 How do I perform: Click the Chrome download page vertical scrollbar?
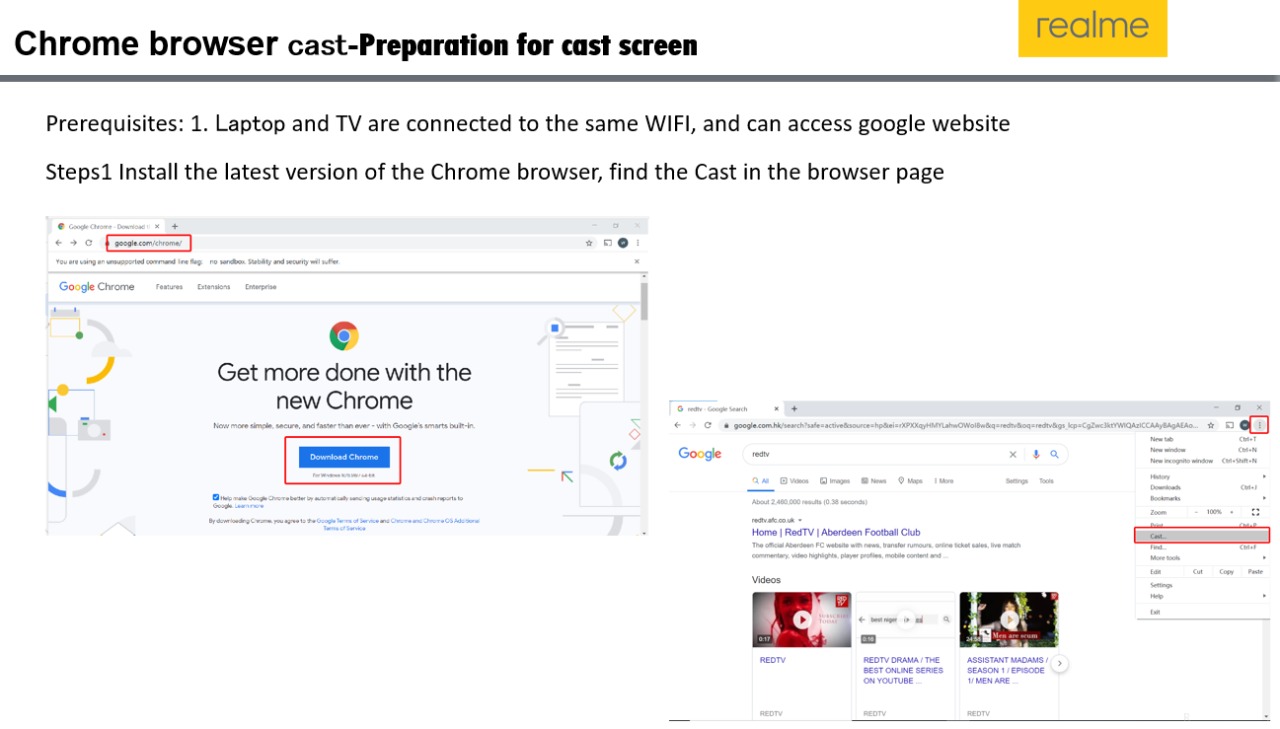[x=644, y=300]
